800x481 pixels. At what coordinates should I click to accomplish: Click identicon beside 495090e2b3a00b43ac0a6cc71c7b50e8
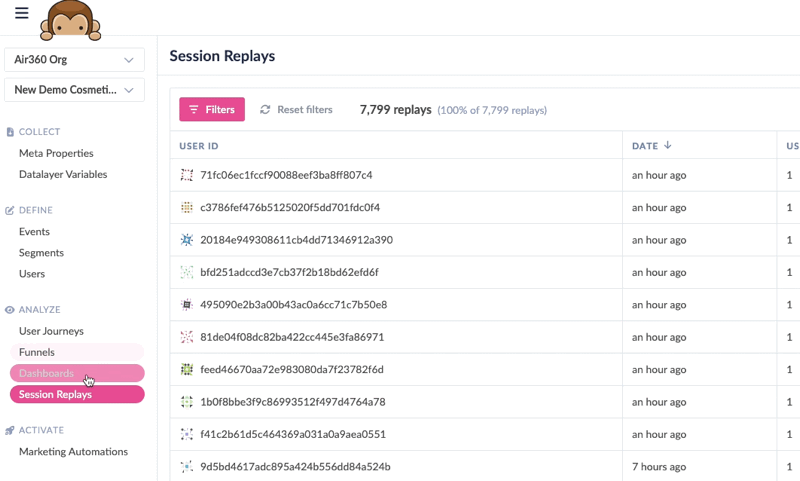tap(187, 305)
